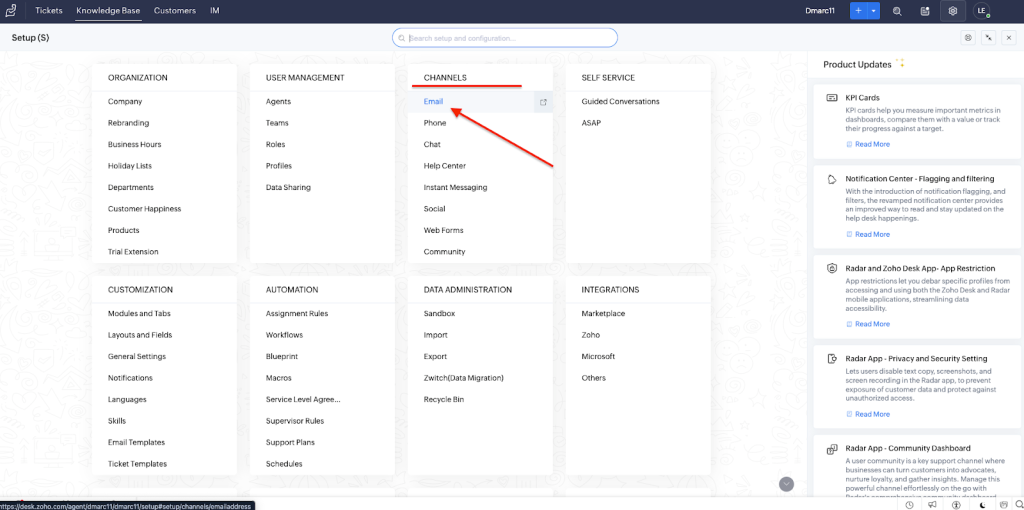This screenshot has width=1024, height=510.
Task: Click the Zoho Desk logo icon
Action: coord(12,11)
